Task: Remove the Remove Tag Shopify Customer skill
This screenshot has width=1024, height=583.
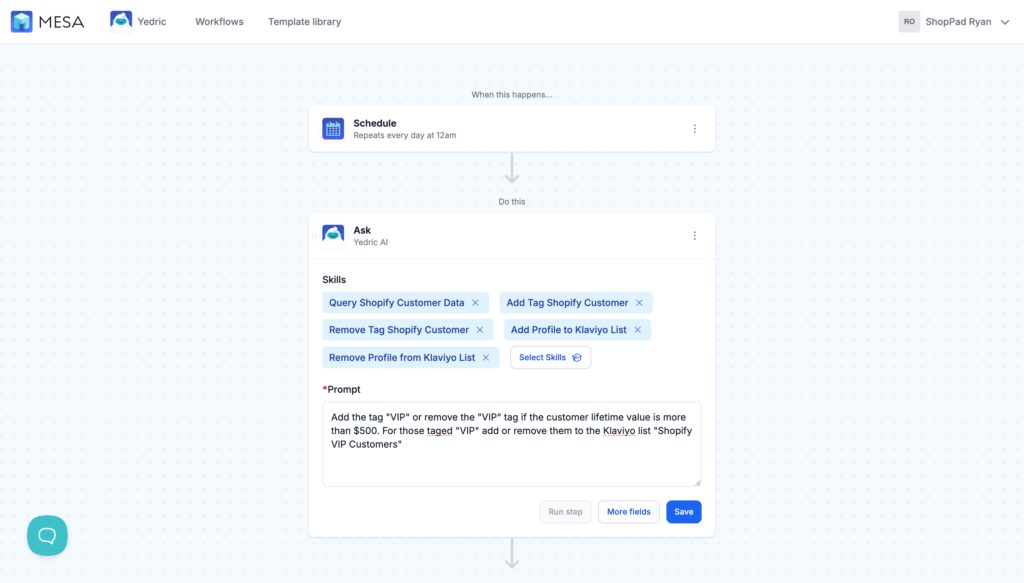Action: point(480,330)
